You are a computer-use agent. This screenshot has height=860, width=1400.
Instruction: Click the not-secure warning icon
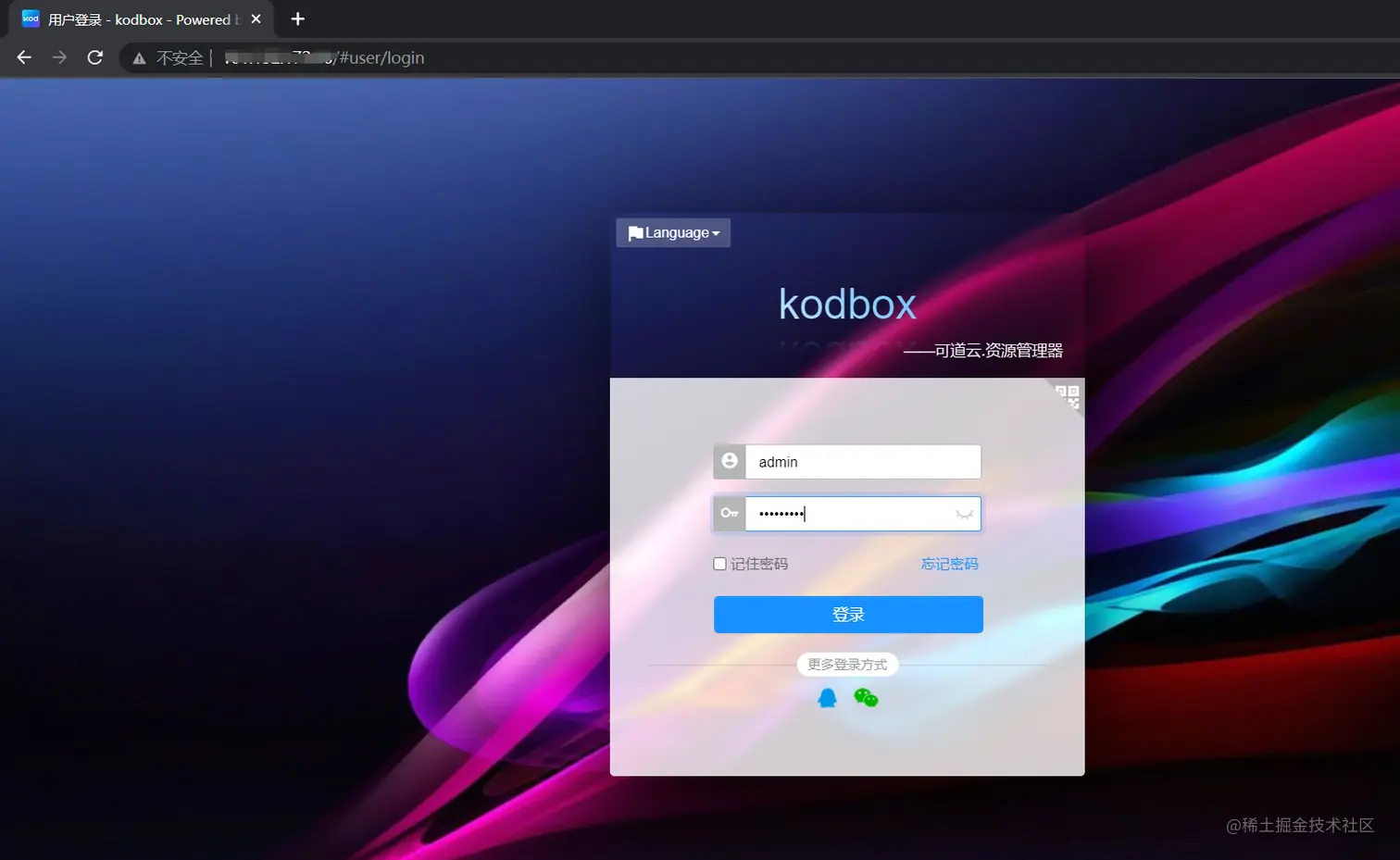(139, 58)
